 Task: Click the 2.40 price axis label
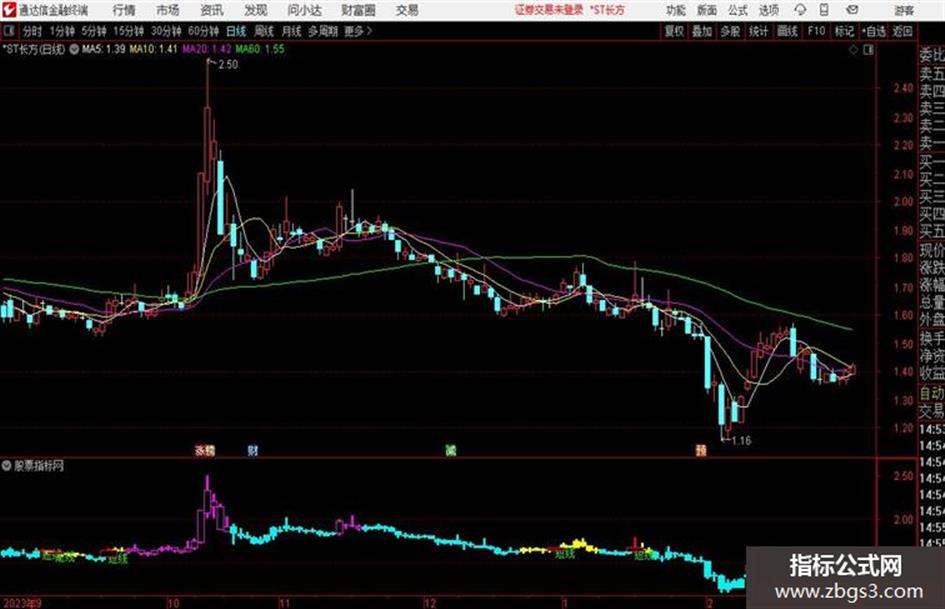(903, 88)
